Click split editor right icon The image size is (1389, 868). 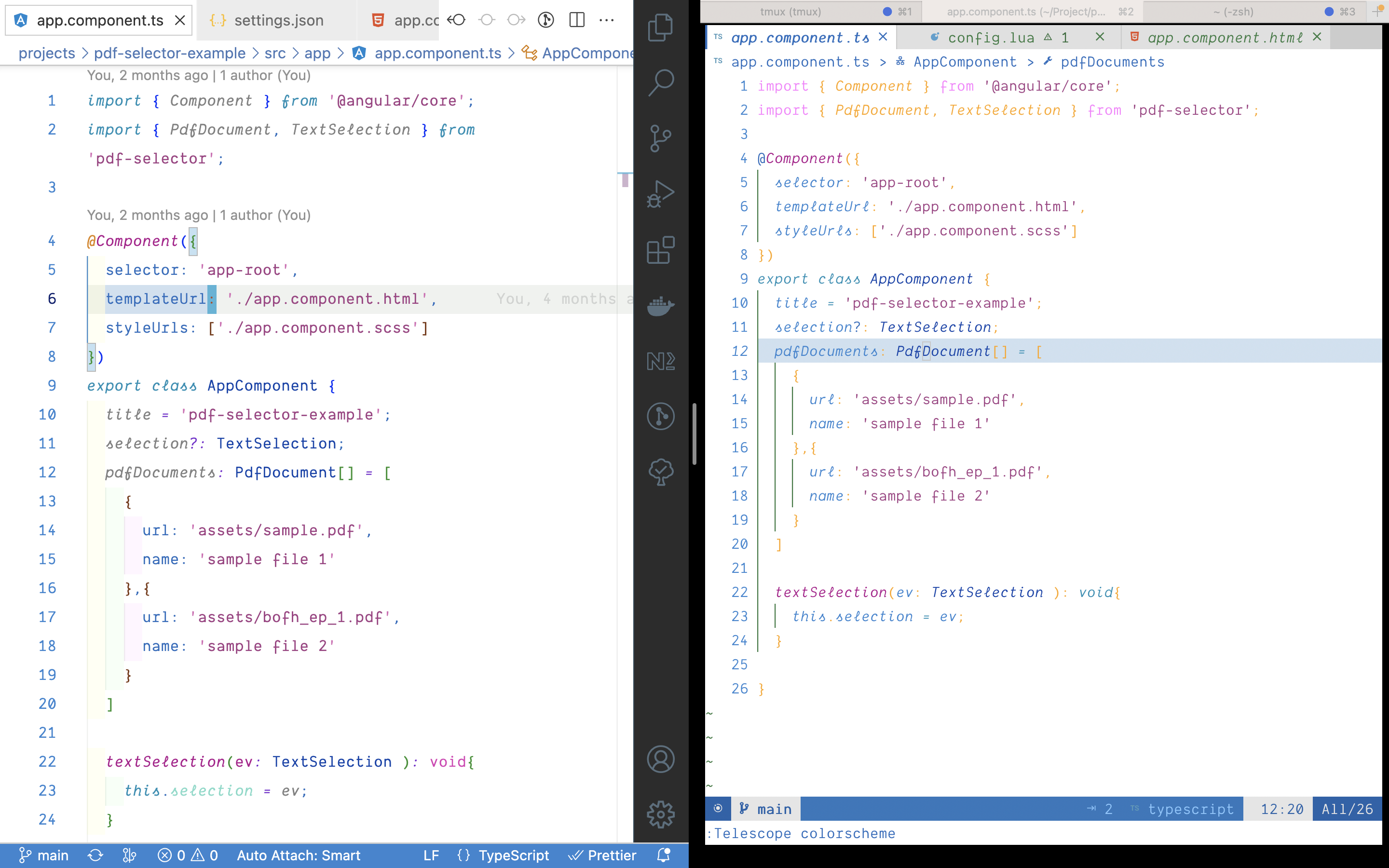click(577, 20)
